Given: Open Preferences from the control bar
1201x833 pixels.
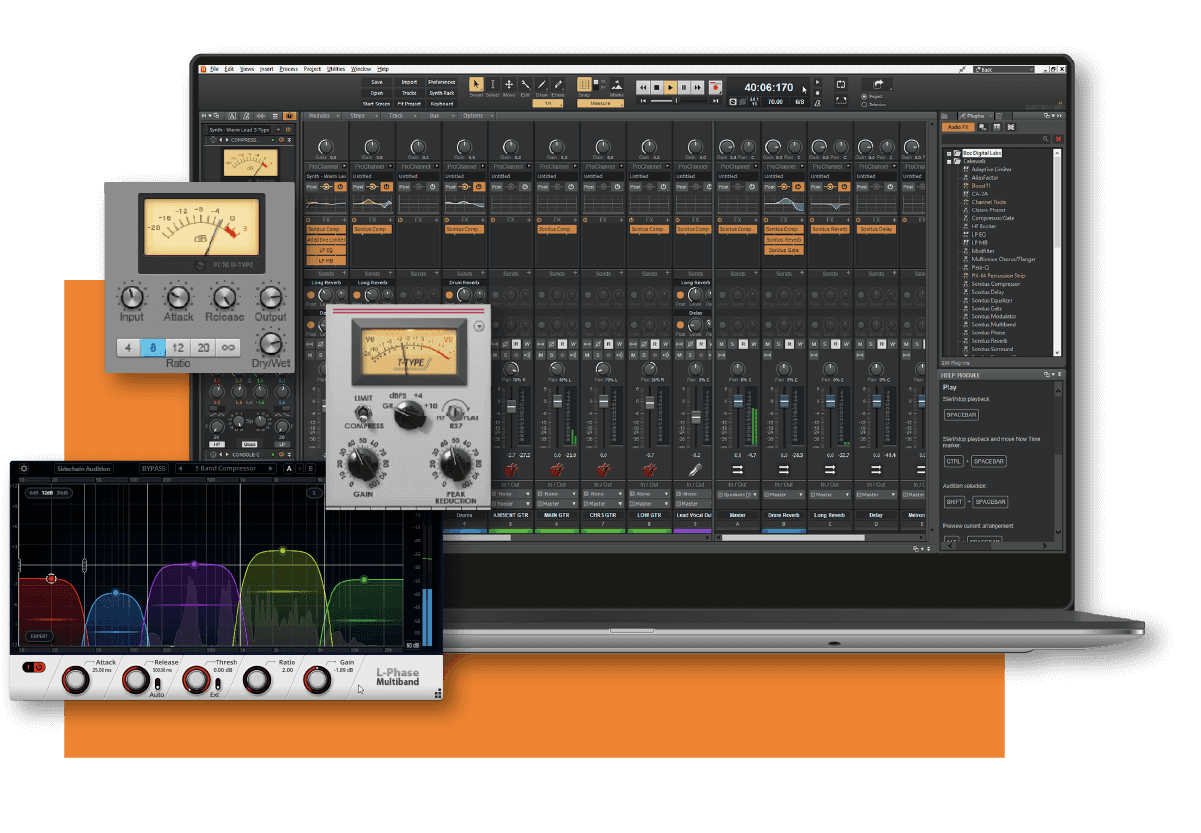Looking at the screenshot, I should pos(442,82).
